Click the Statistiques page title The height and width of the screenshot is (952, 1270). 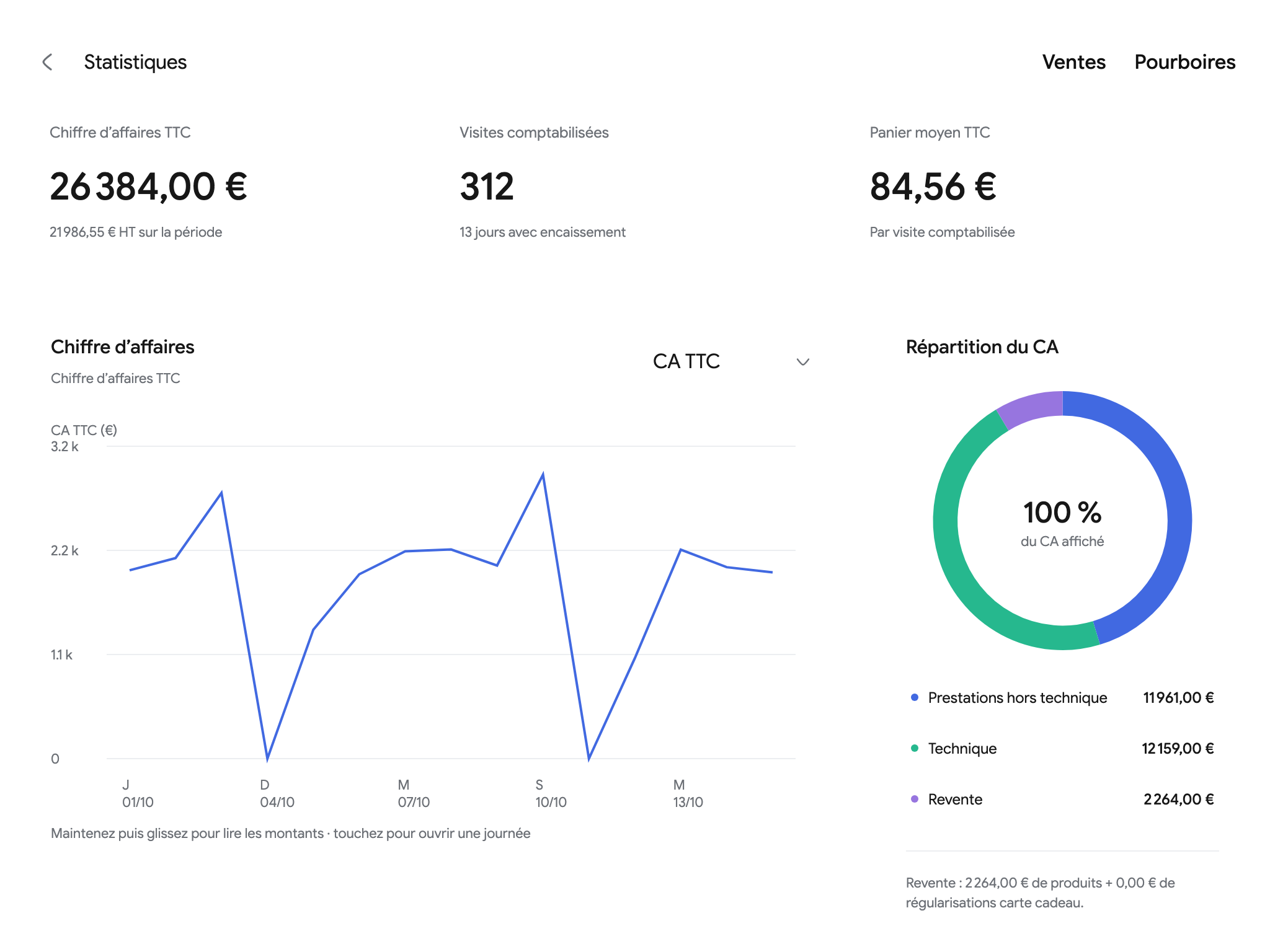click(135, 62)
